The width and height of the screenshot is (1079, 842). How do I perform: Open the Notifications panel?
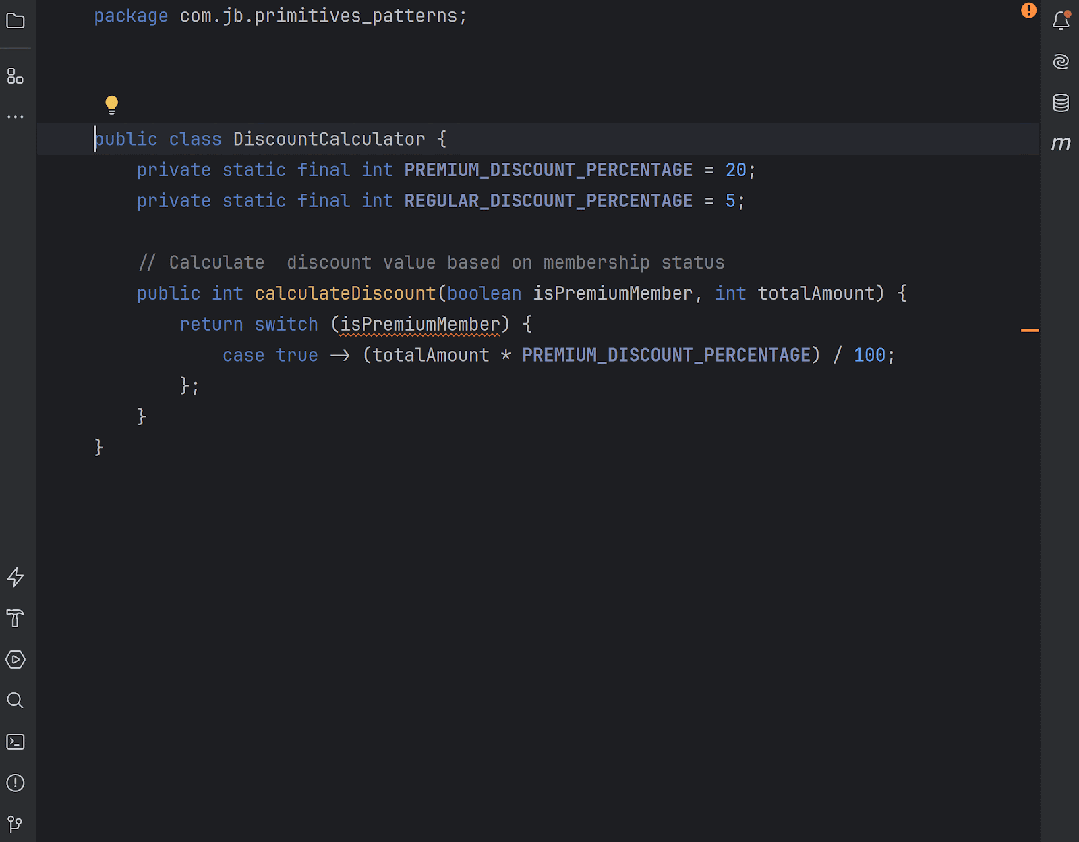tap(1061, 20)
